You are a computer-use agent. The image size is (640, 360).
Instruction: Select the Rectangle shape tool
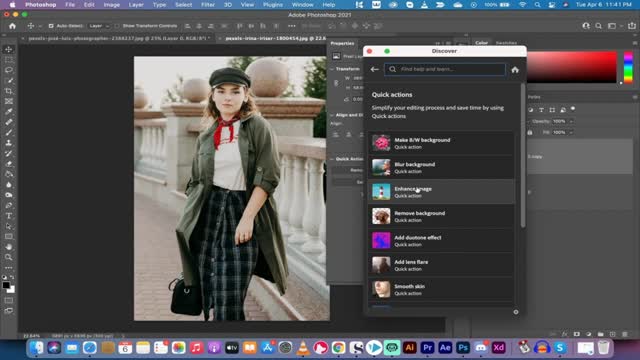(x=9, y=237)
